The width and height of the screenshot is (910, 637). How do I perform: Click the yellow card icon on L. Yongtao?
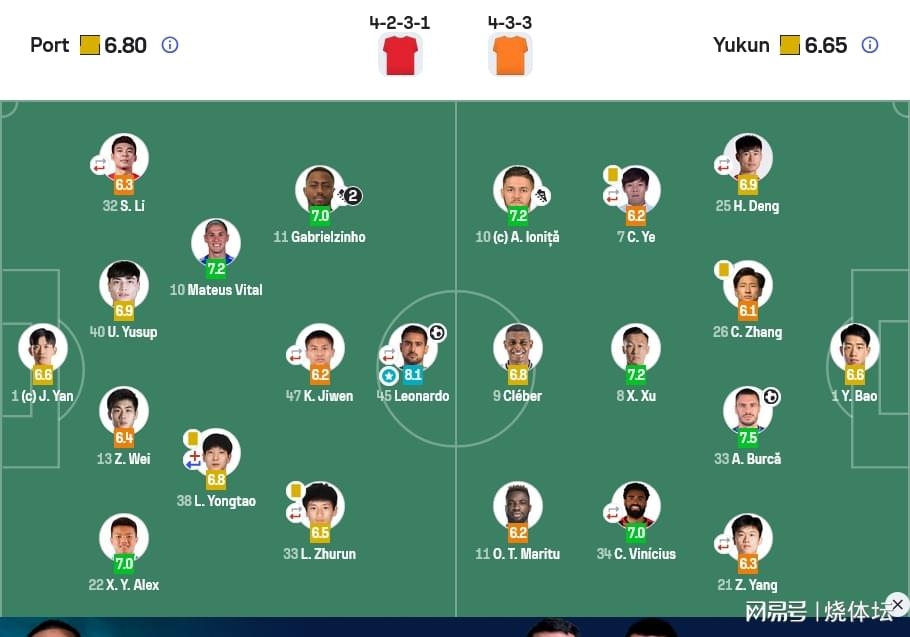191,436
